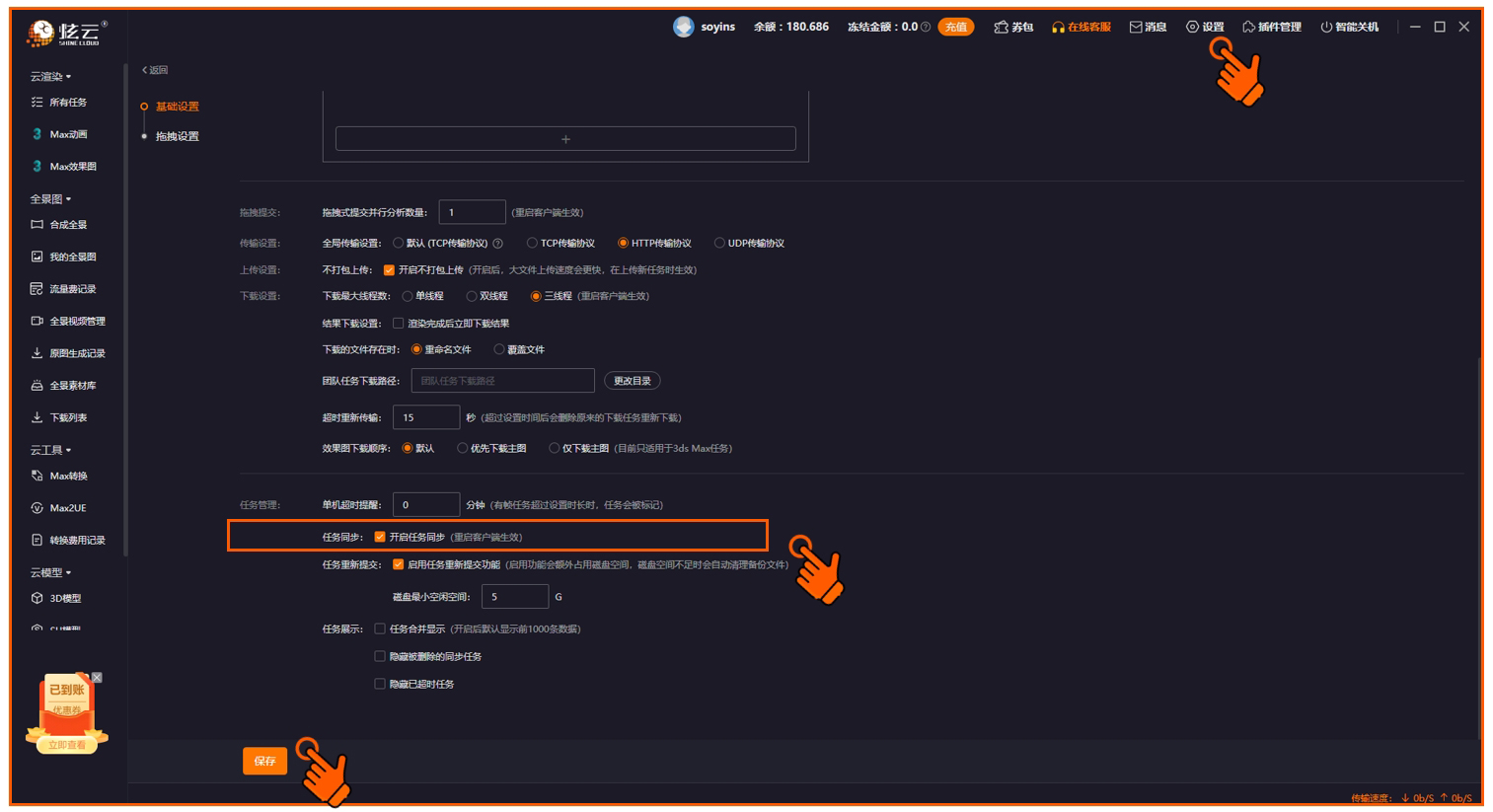Open 在线客服 headset icon
Image resolution: width=1493 pixels, height=812 pixels.
[x=1058, y=28]
